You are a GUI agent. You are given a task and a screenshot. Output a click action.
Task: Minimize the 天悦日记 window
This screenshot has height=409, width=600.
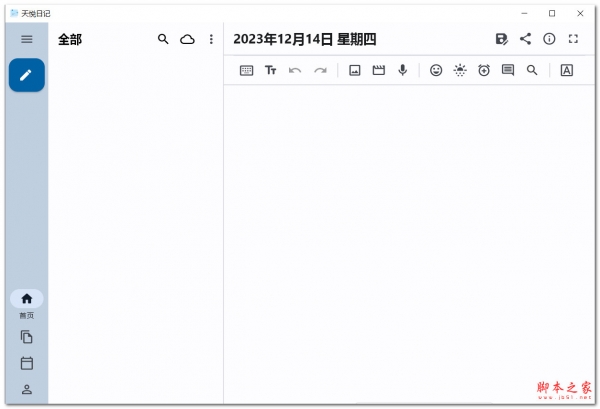[x=524, y=13]
